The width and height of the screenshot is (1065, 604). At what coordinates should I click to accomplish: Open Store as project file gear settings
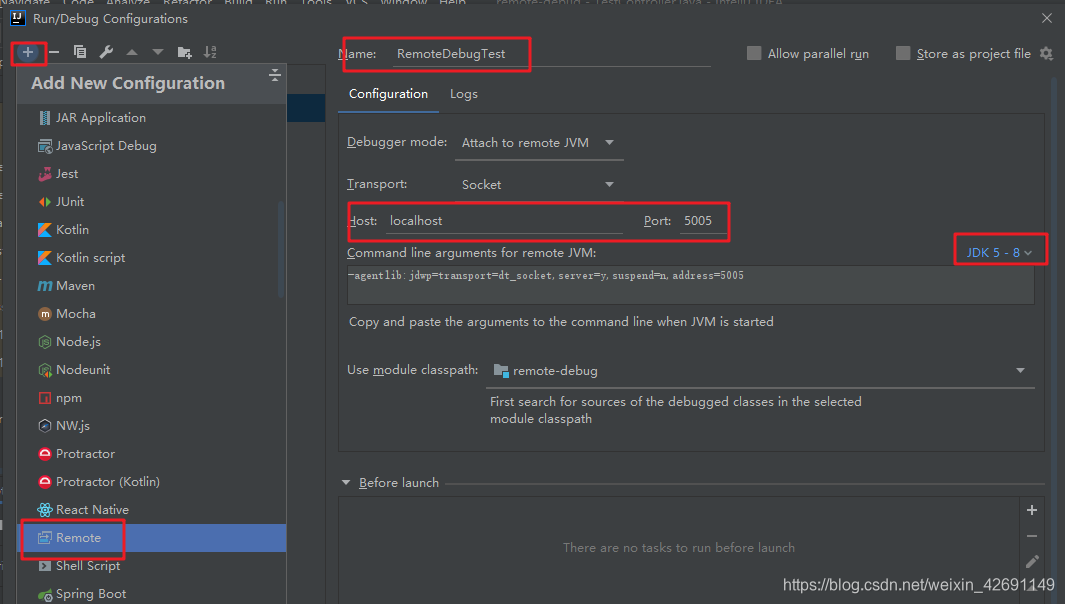(x=1046, y=54)
